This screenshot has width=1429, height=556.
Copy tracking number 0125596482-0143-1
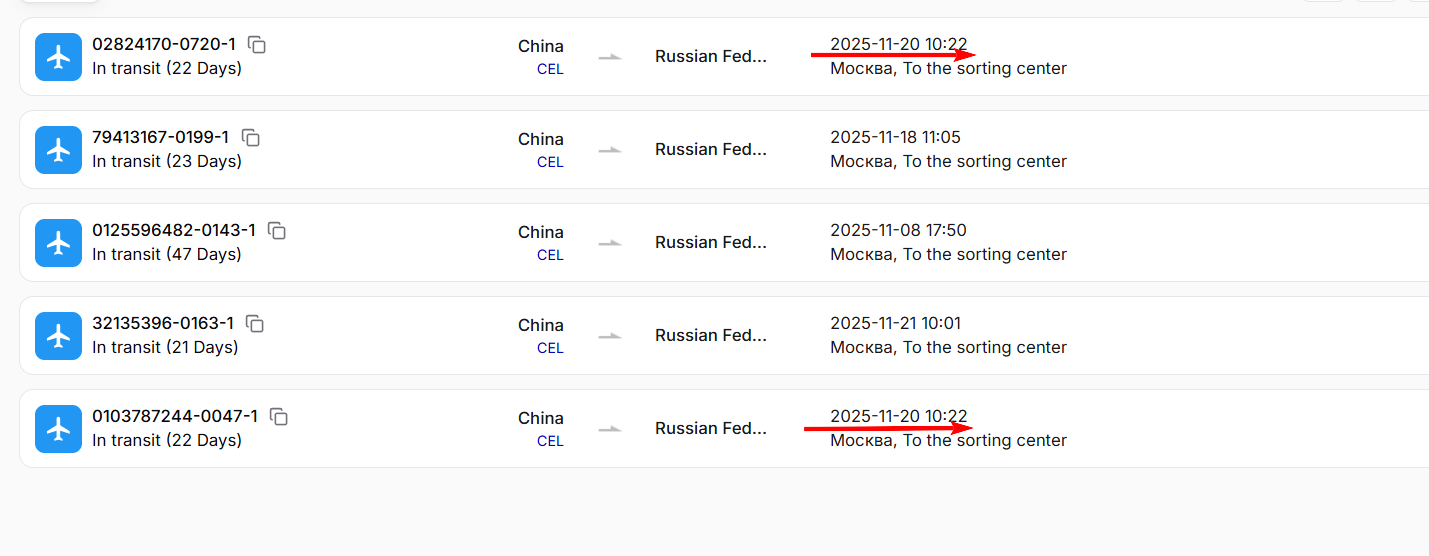[277, 231]
